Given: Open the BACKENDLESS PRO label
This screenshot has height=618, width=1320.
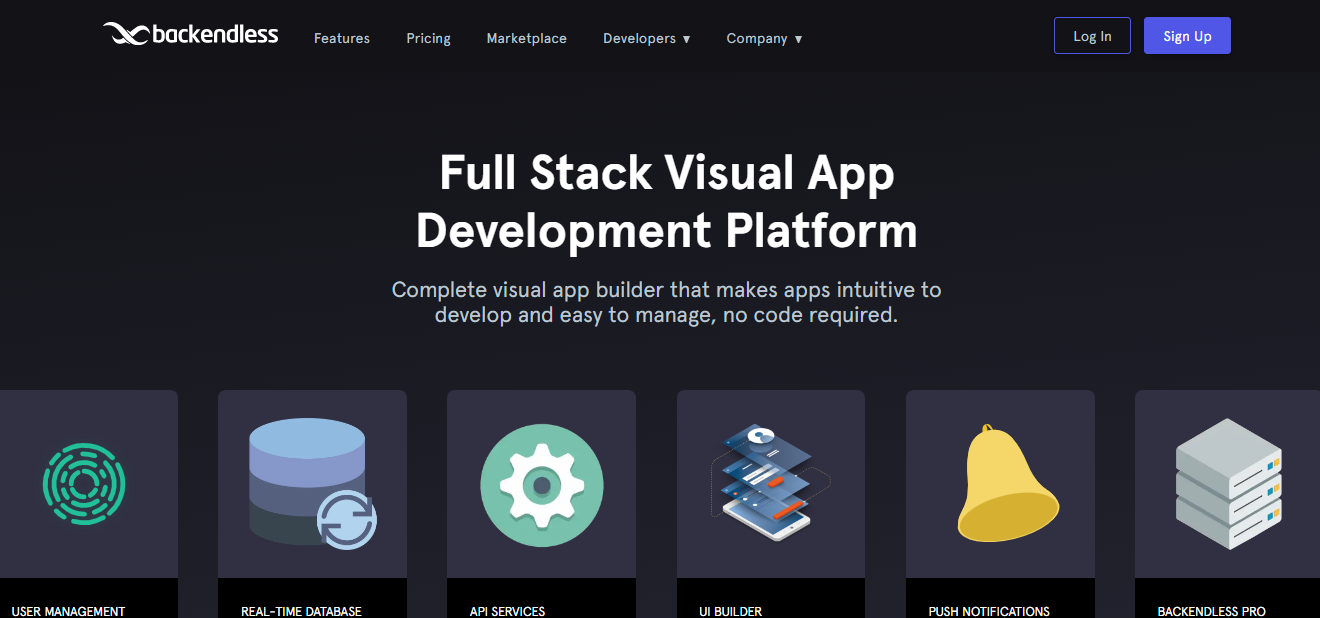Looking at the screenshot, I should coord(1212,611).
